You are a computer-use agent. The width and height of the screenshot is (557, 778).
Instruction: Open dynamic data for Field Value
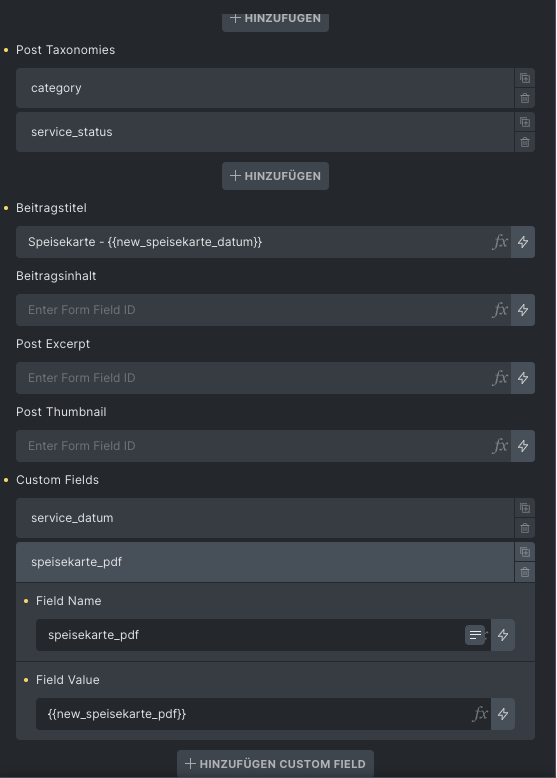(x=503, y=714)
